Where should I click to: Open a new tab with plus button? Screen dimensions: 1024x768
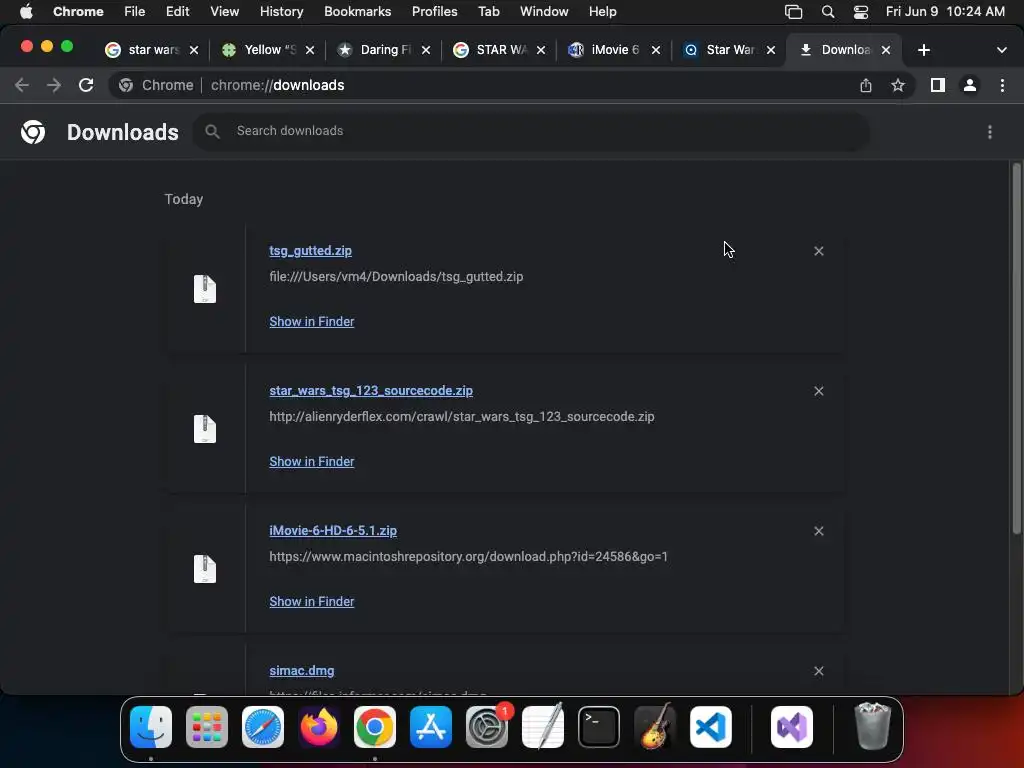pos(923,50)
